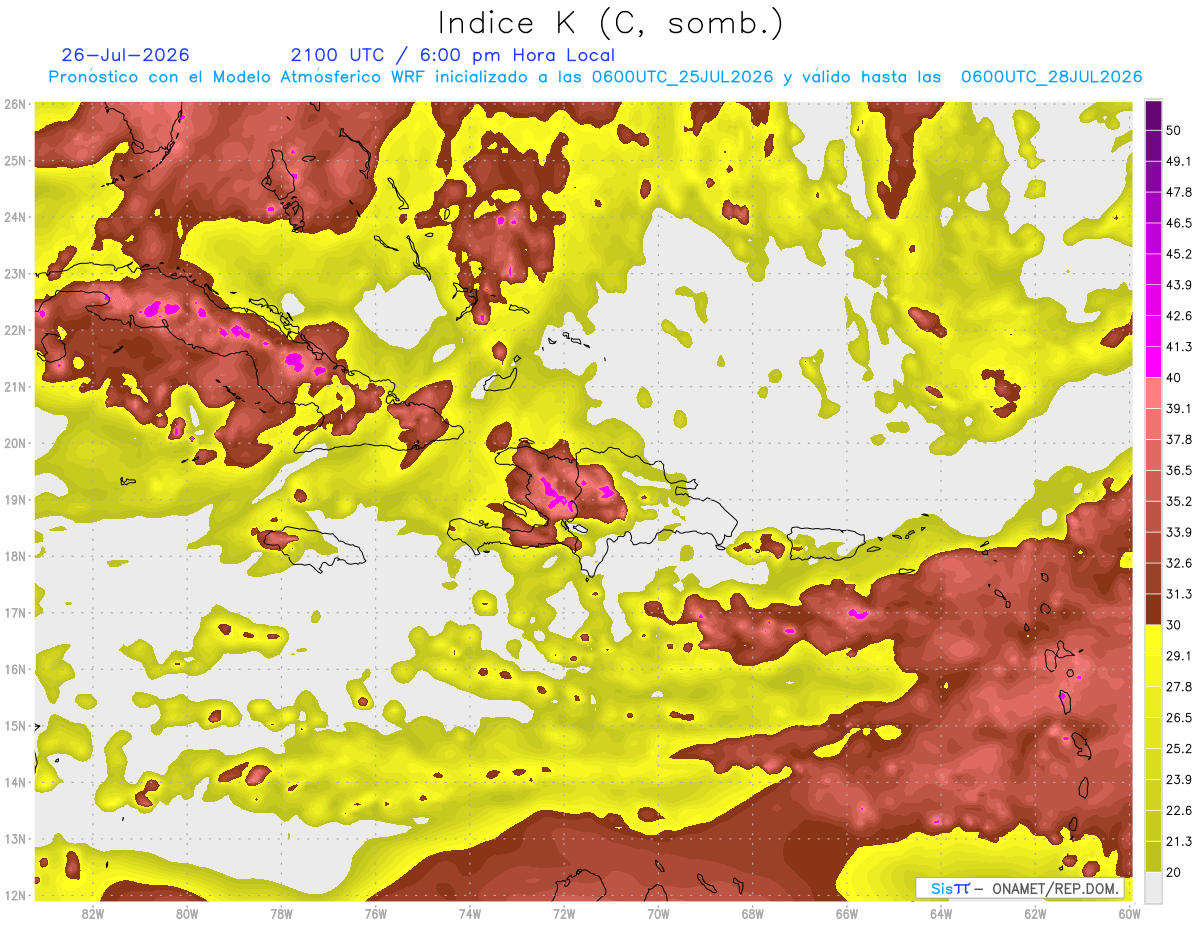Select the colorbar value "39.1"

(x=1178, y=408)
